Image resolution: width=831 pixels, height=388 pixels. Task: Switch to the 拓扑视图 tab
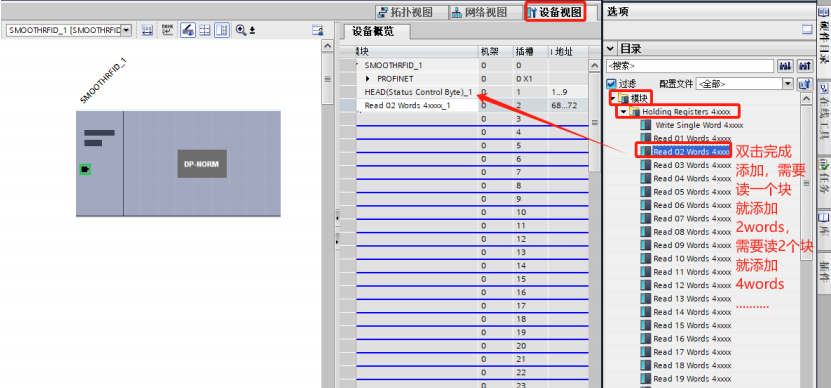tap(411, 12)
